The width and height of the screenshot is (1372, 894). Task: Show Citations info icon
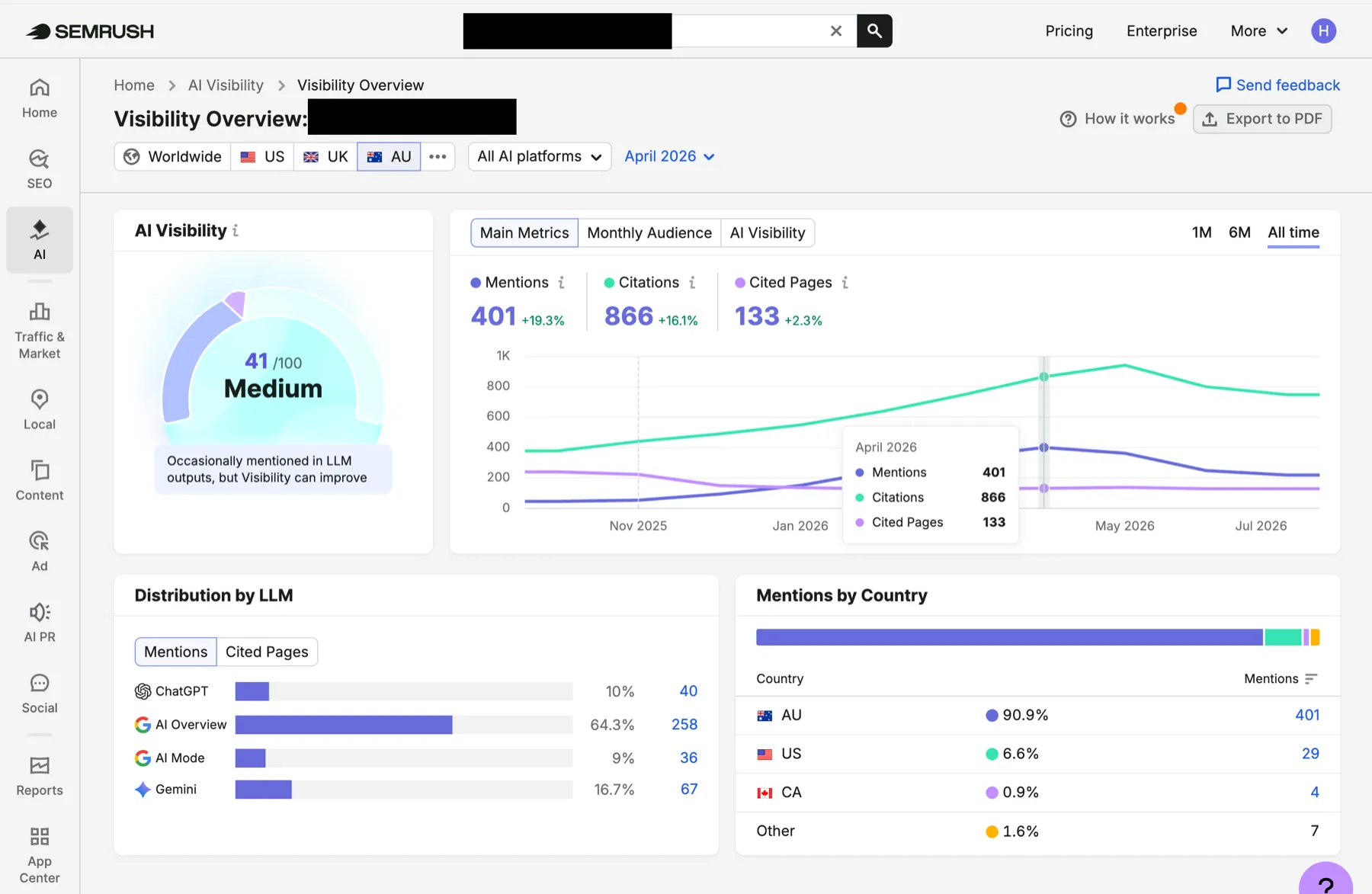pos(692,283)
